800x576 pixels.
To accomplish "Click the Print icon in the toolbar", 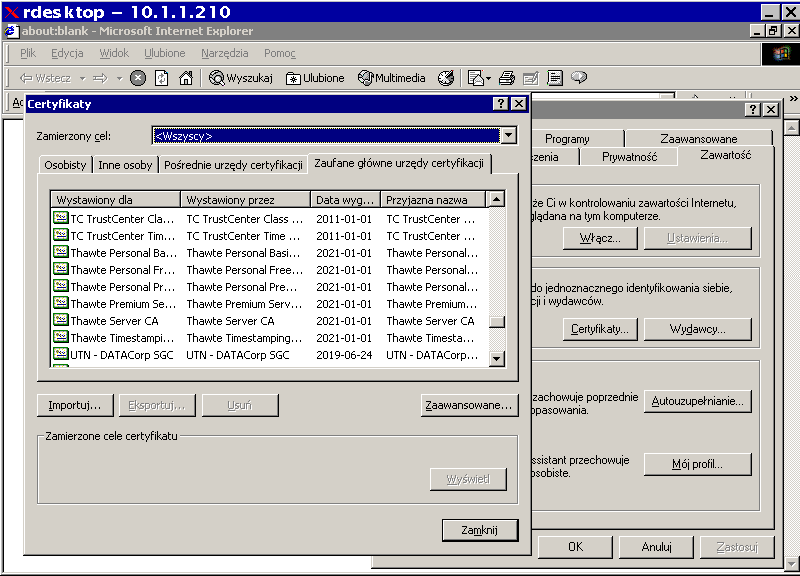I will click(507, 78).
